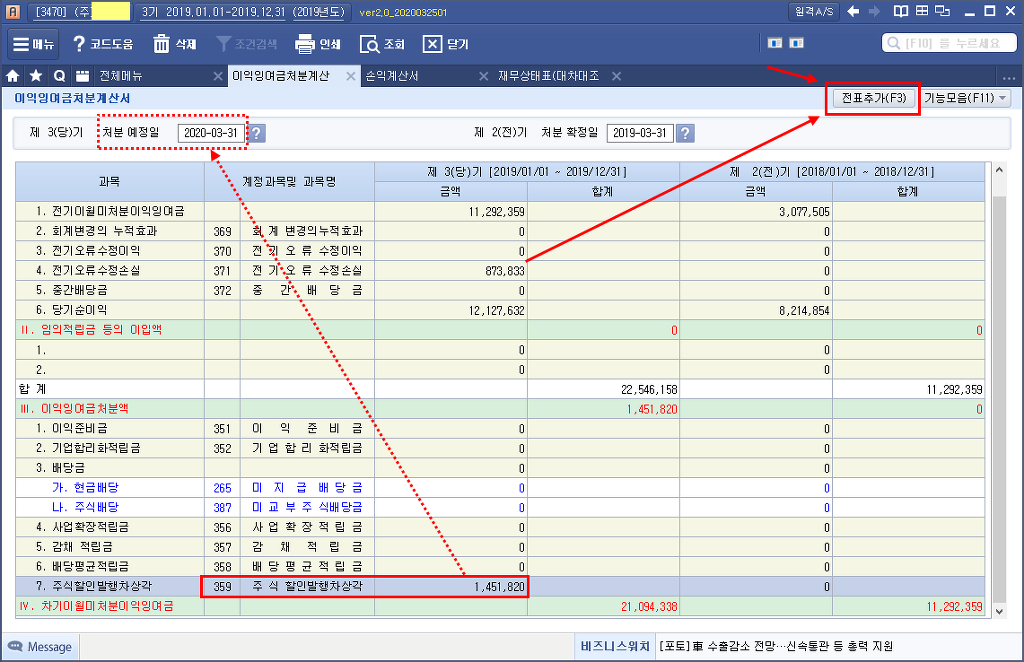The height and width of the screenshot is (662, 1024).
Task: Open the calendar icon in tab bar
Action: (x=82, y=76)
